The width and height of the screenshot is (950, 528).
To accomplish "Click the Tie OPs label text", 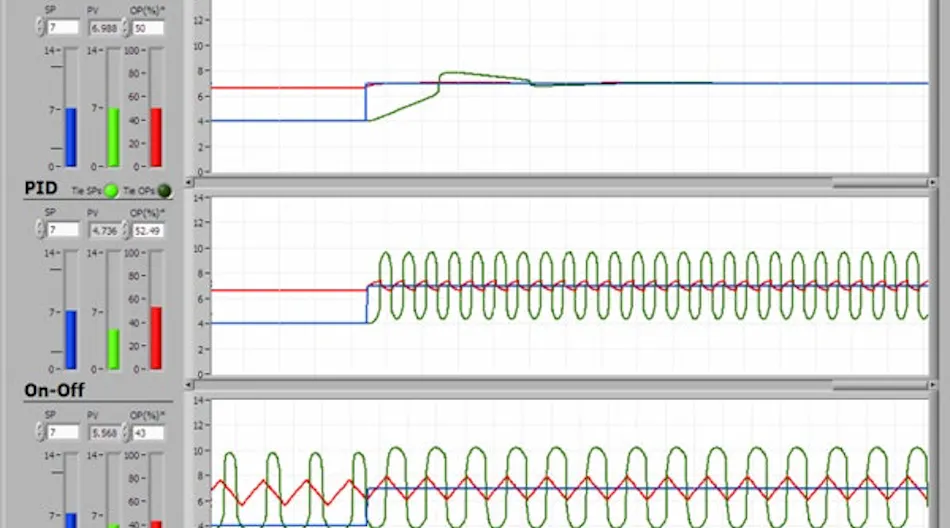I will click(x=139, y=191).
